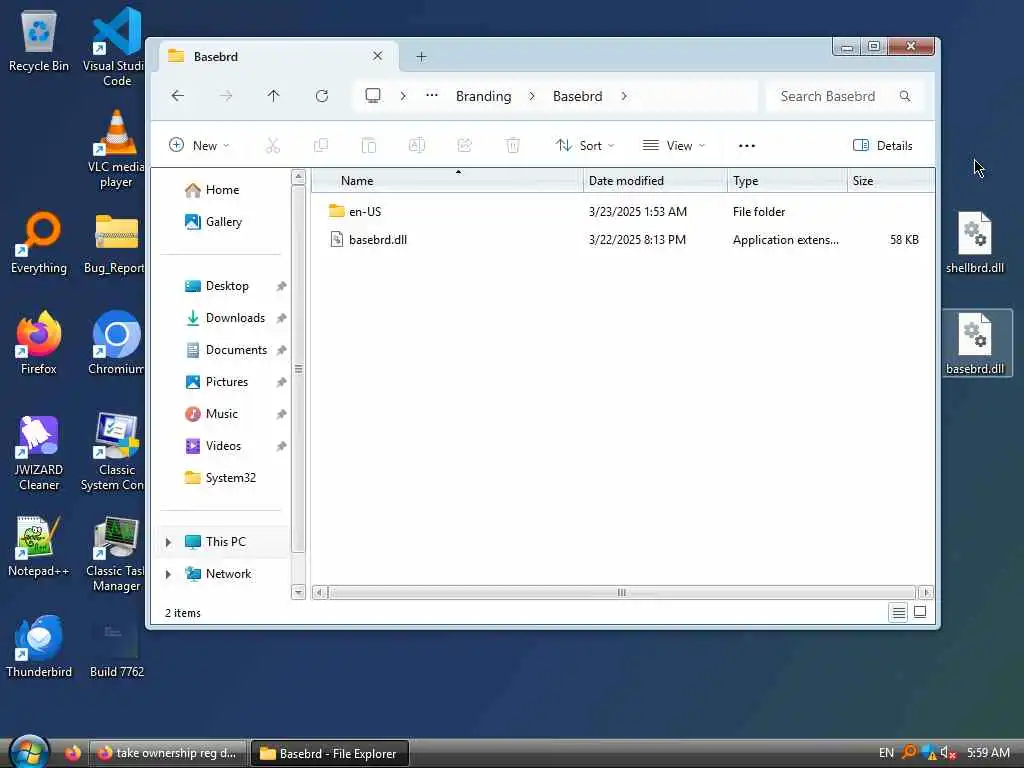The image size is (1024, 768).
Task: Open Downloads in navigation pane
Action: (235, 318)
